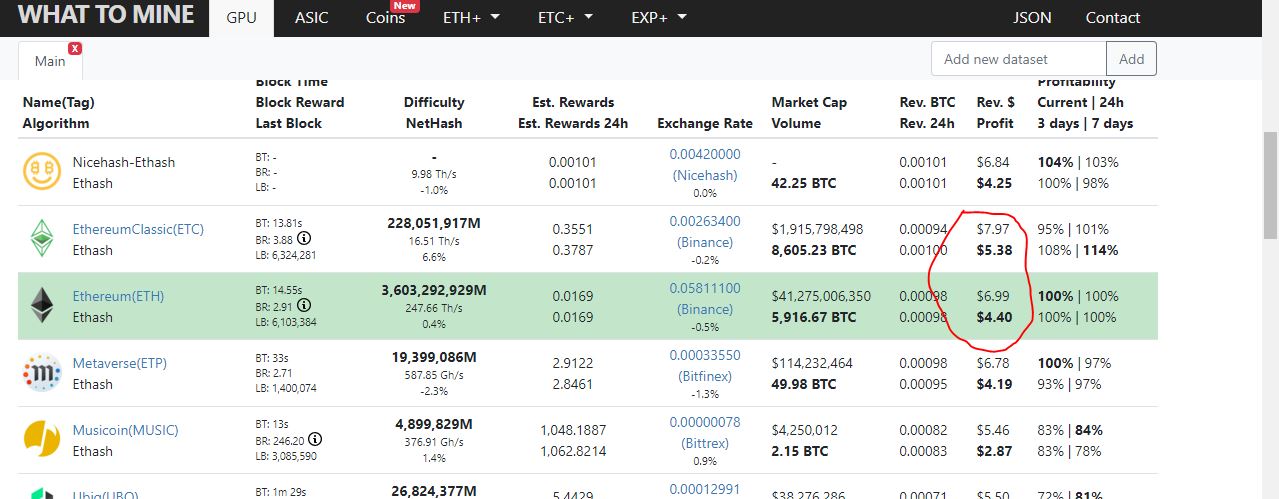Select the Main dataset tab
Image resolution: width=1279 pixels, height=499 pixels.
click(50, 61)
